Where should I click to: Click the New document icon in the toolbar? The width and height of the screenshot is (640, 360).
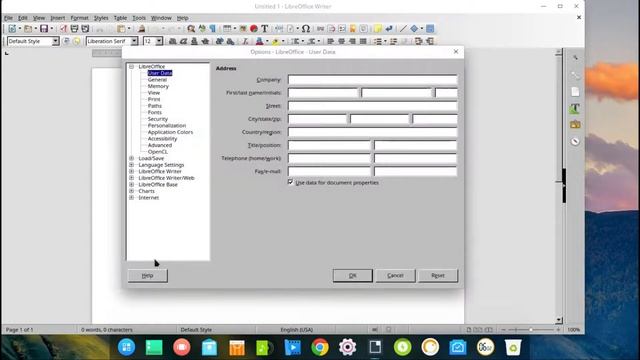click(x=12, y=29)
